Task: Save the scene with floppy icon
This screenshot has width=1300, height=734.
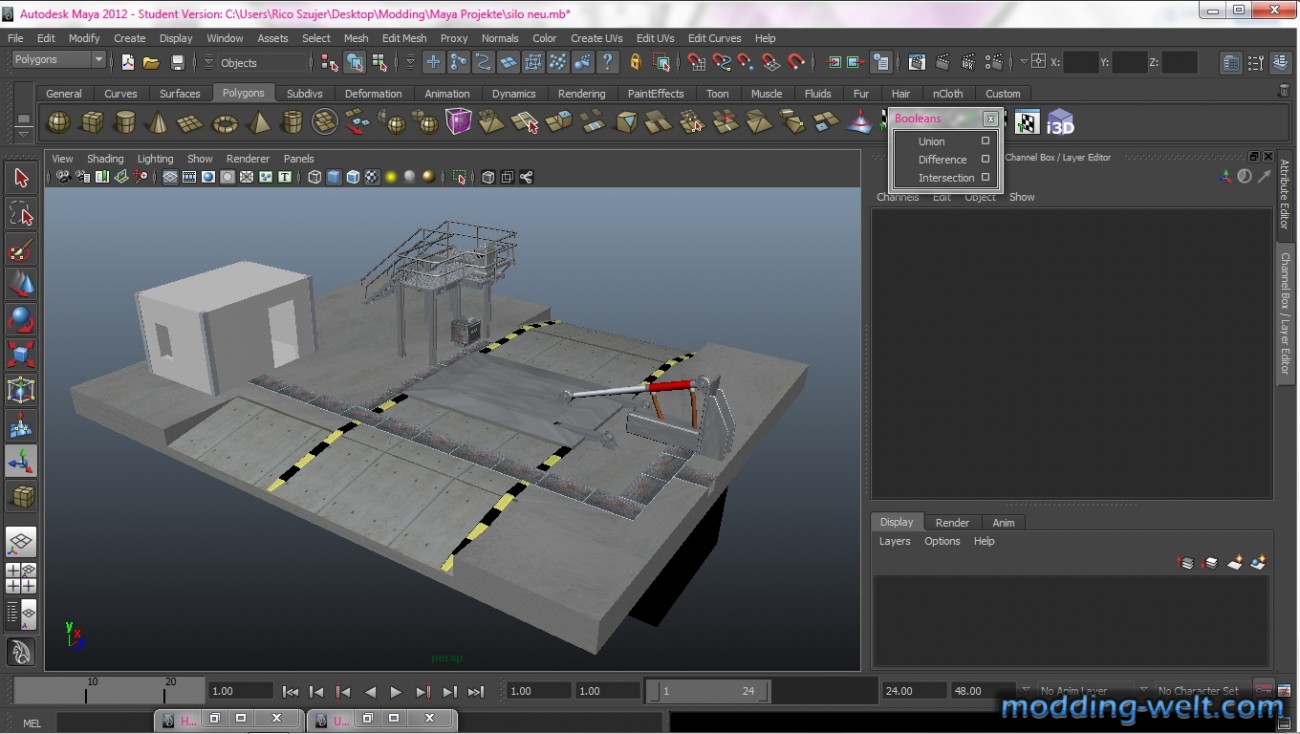Action: (x=177, y=62)
